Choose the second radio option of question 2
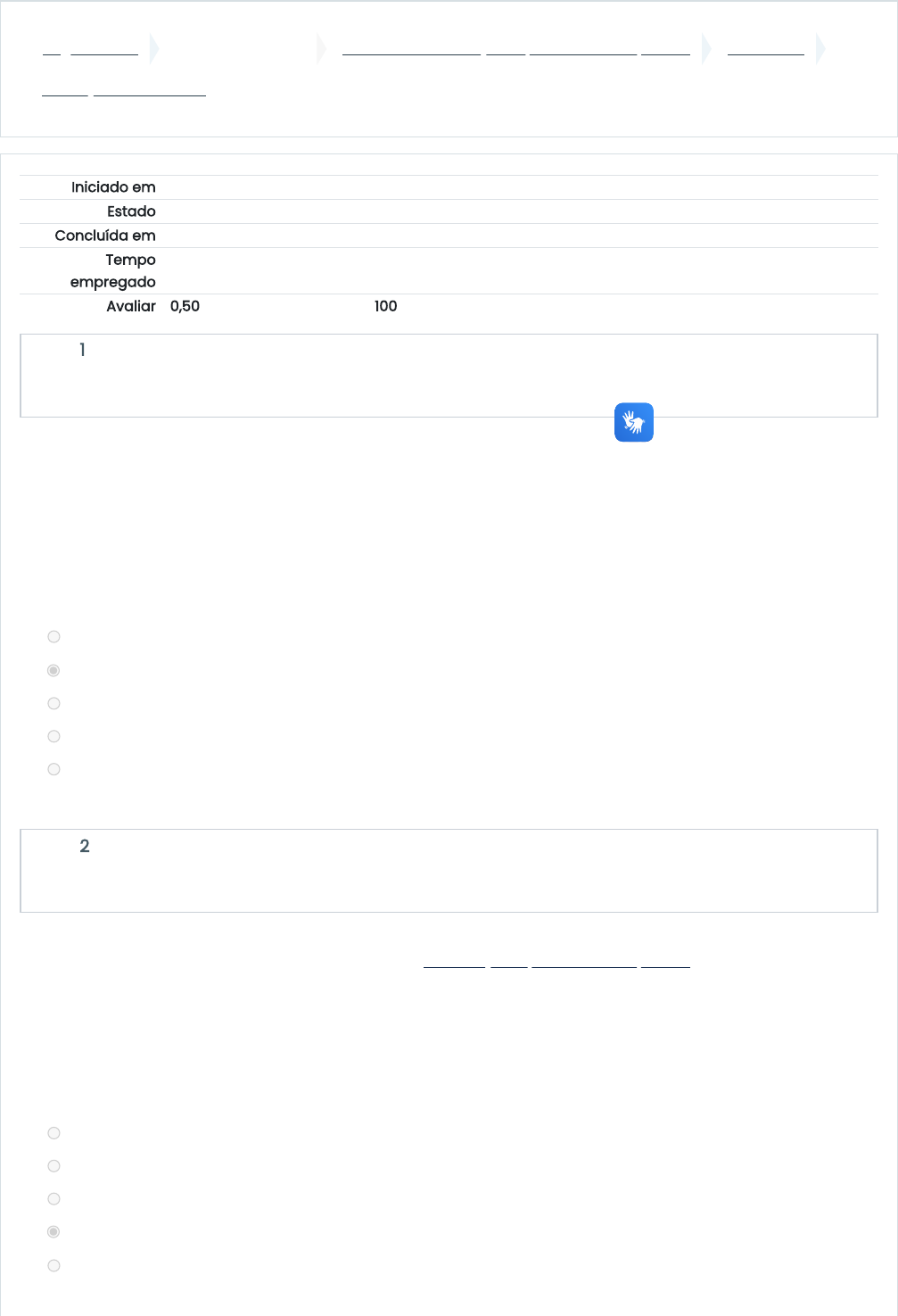The image size is (898, 1316). (x=54, y=1166)
